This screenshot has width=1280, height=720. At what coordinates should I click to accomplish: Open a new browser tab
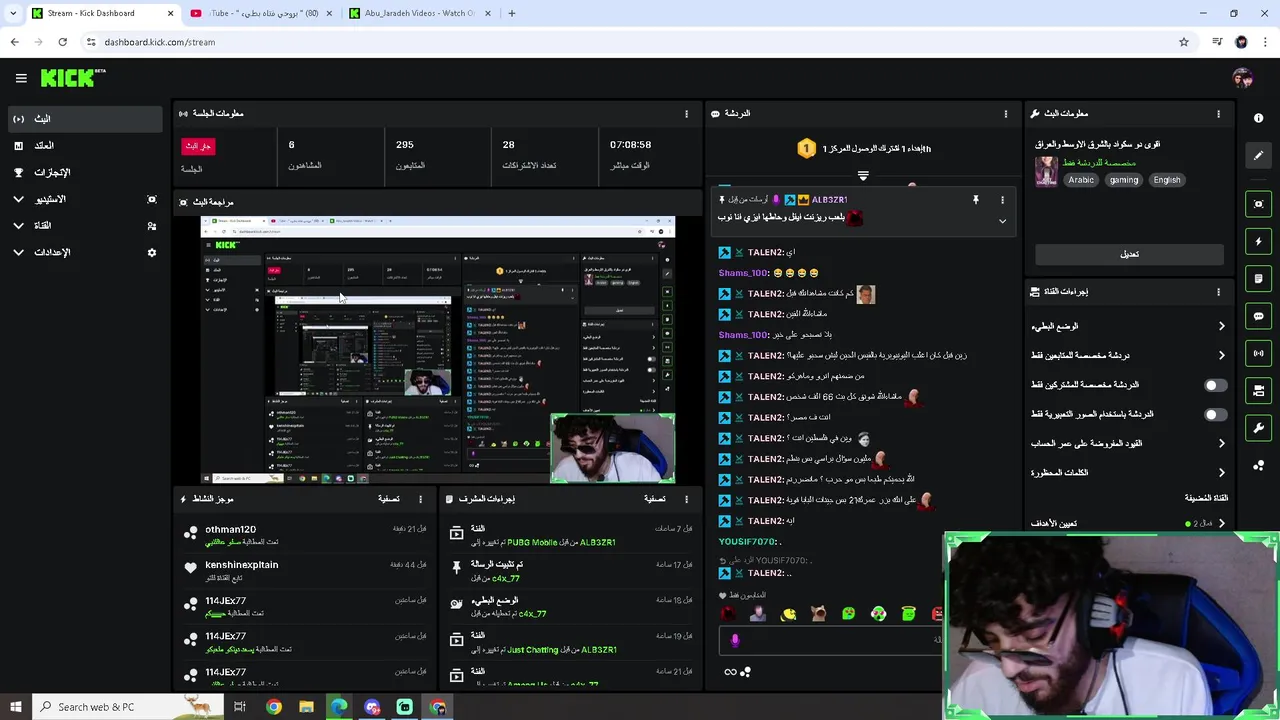pyautogui.click(x=512, y=13)
